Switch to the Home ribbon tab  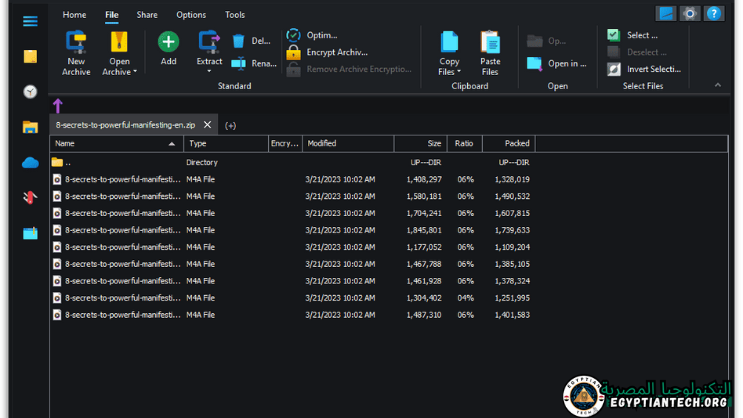click(x=74, y=15)
